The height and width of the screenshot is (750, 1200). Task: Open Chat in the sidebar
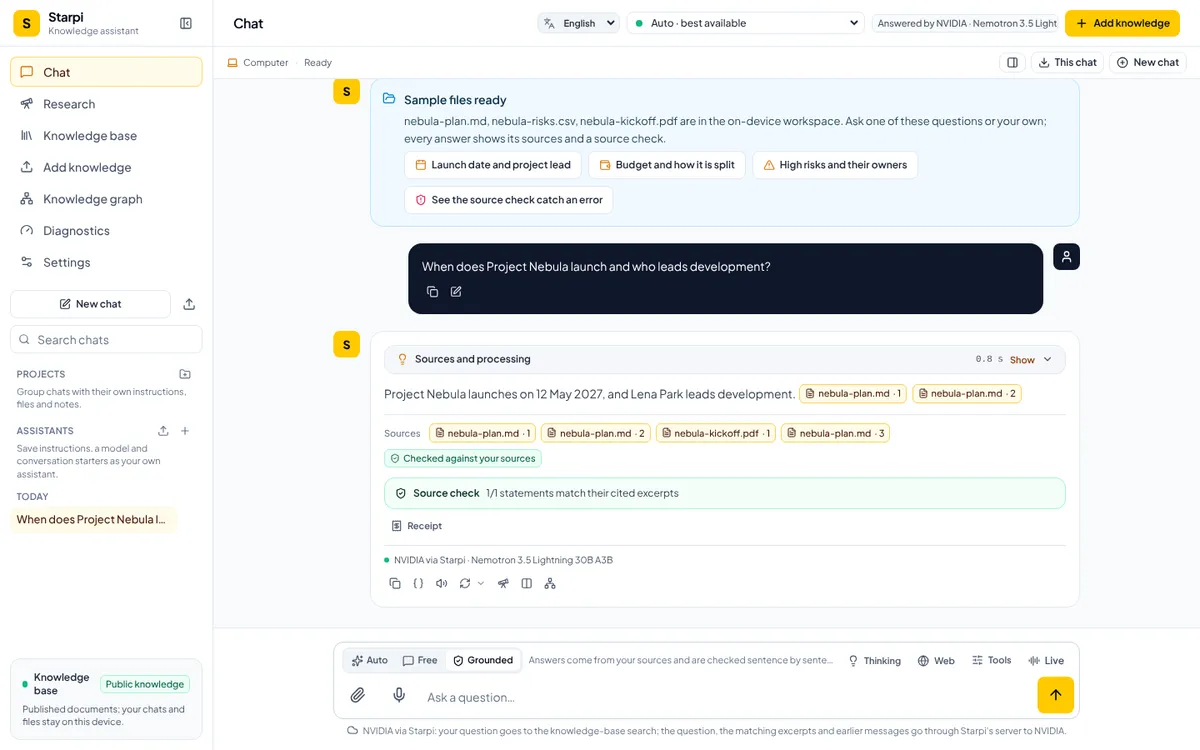(106, 72)
